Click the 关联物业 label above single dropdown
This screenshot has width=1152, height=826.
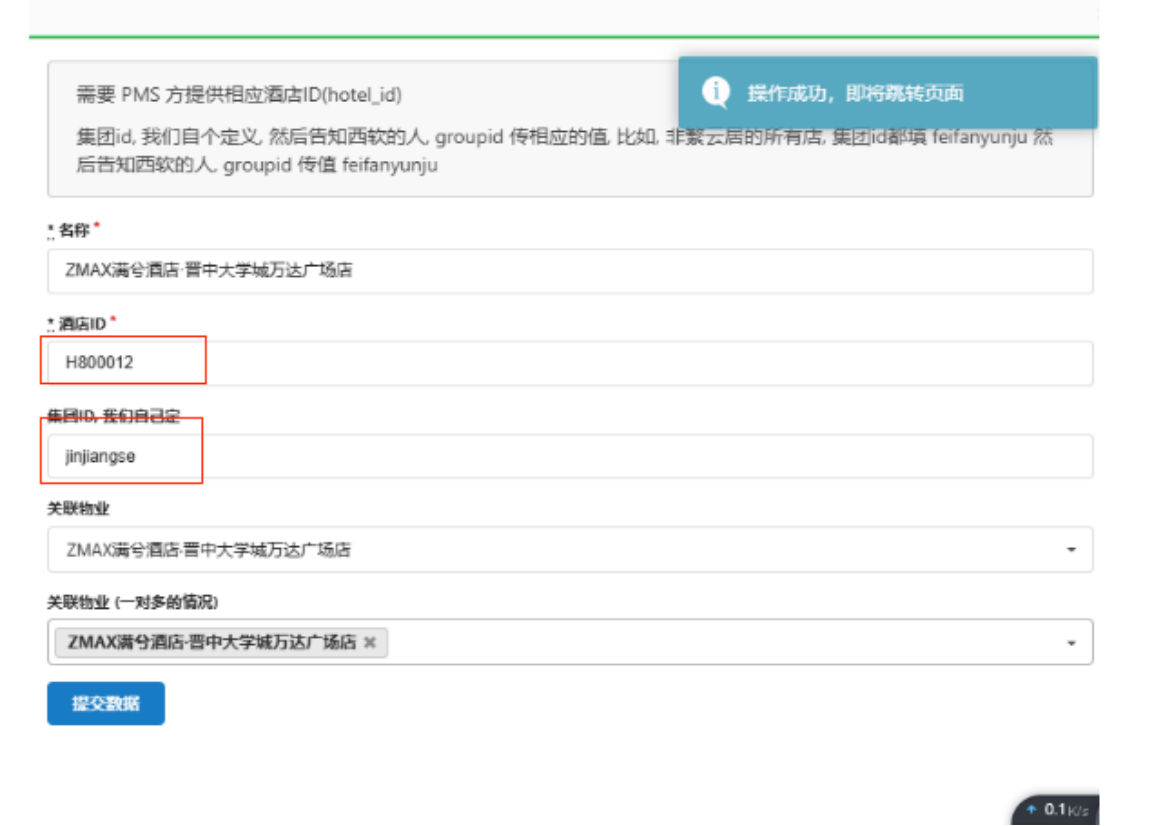pos(78,509)
